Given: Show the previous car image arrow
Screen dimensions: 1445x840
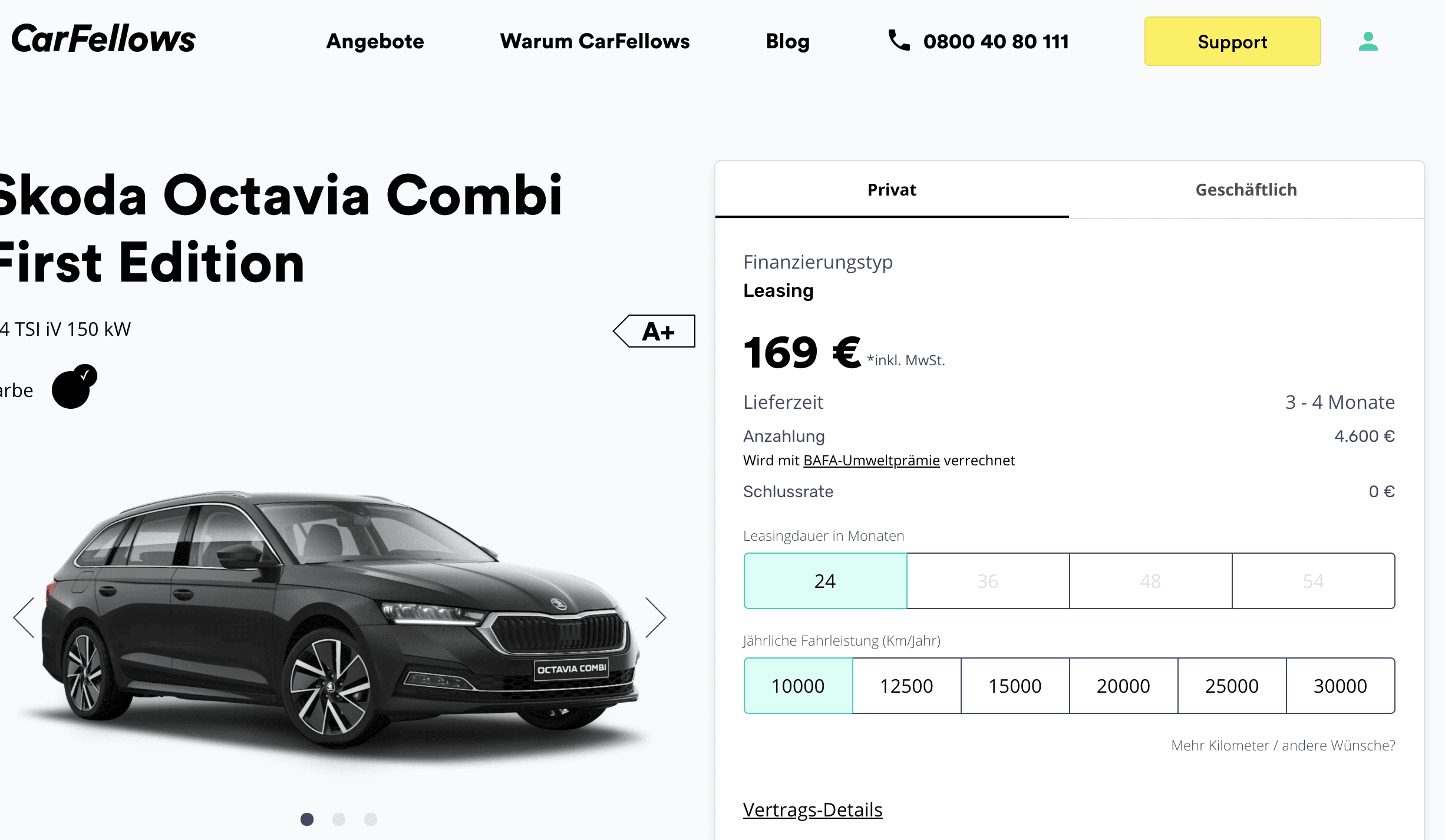Looking at the screenshot, I should pos(24,617).
